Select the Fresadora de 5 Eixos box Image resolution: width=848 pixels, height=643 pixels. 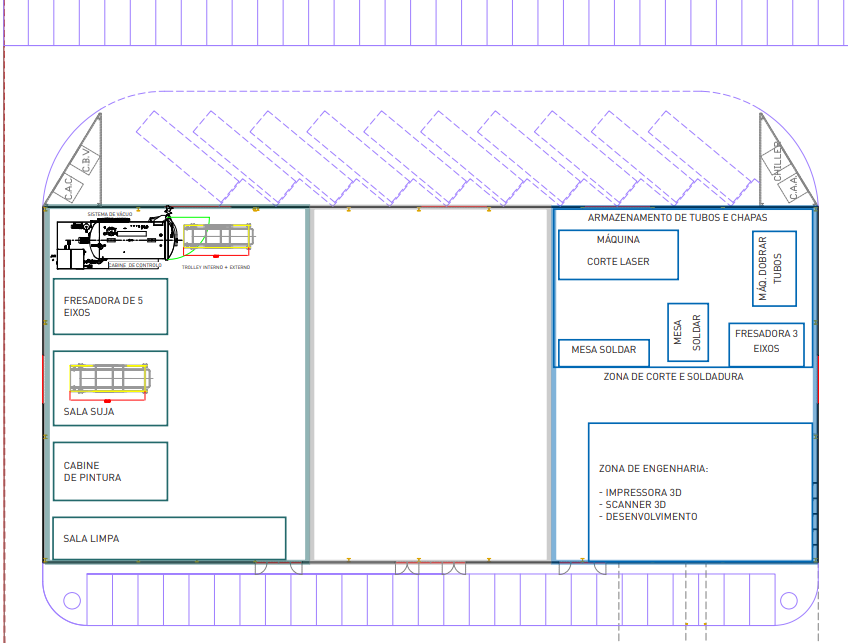[110, 306]
